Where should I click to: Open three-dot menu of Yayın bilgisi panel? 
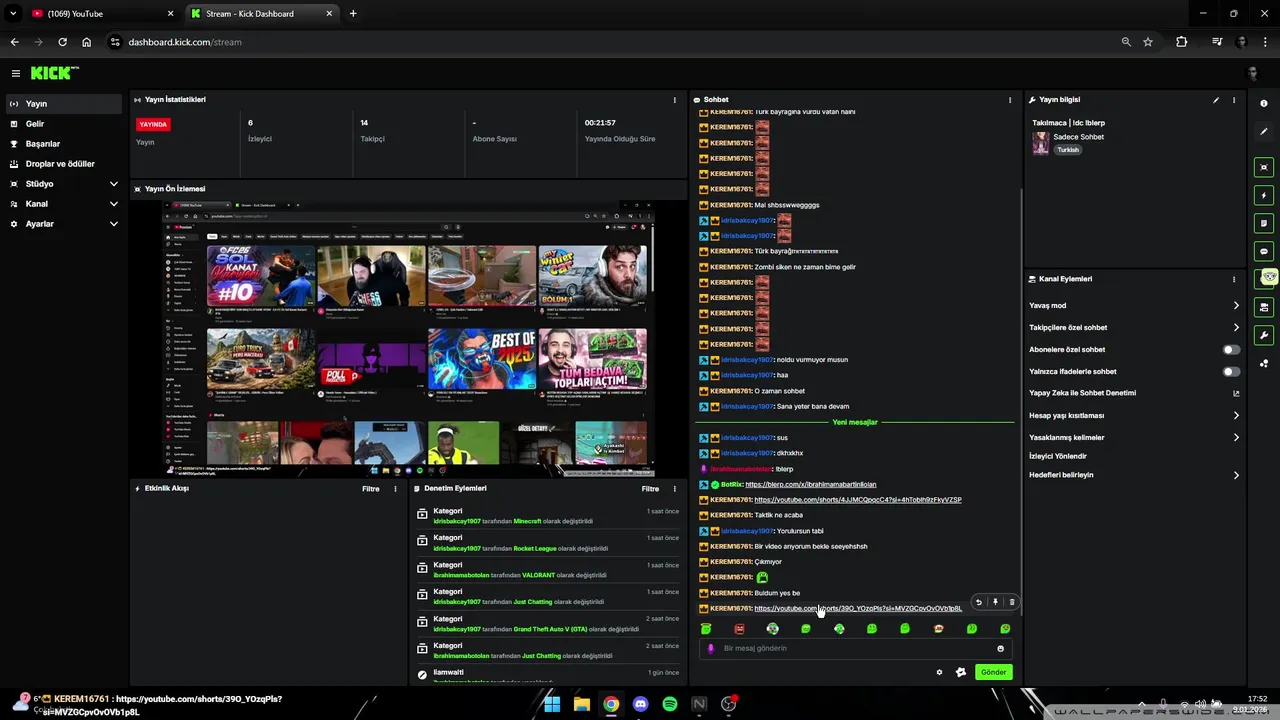[x=1234, y=100]
